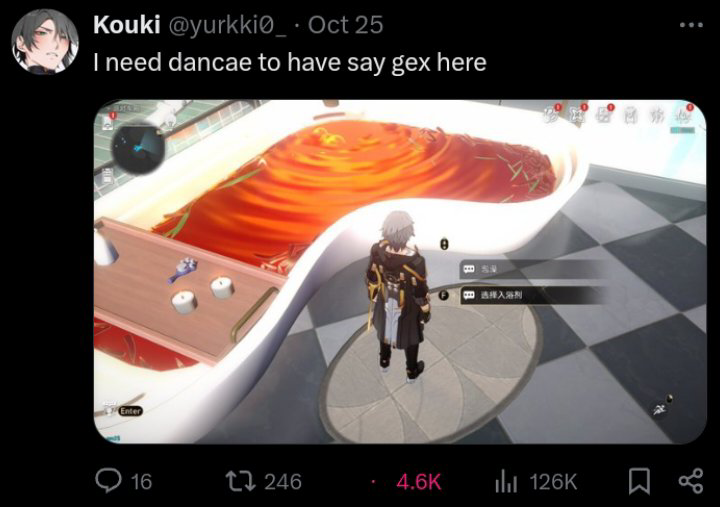720x507 pixels.
Task: Select the upper dialogue option in game
Action: [x=530, y=269]
